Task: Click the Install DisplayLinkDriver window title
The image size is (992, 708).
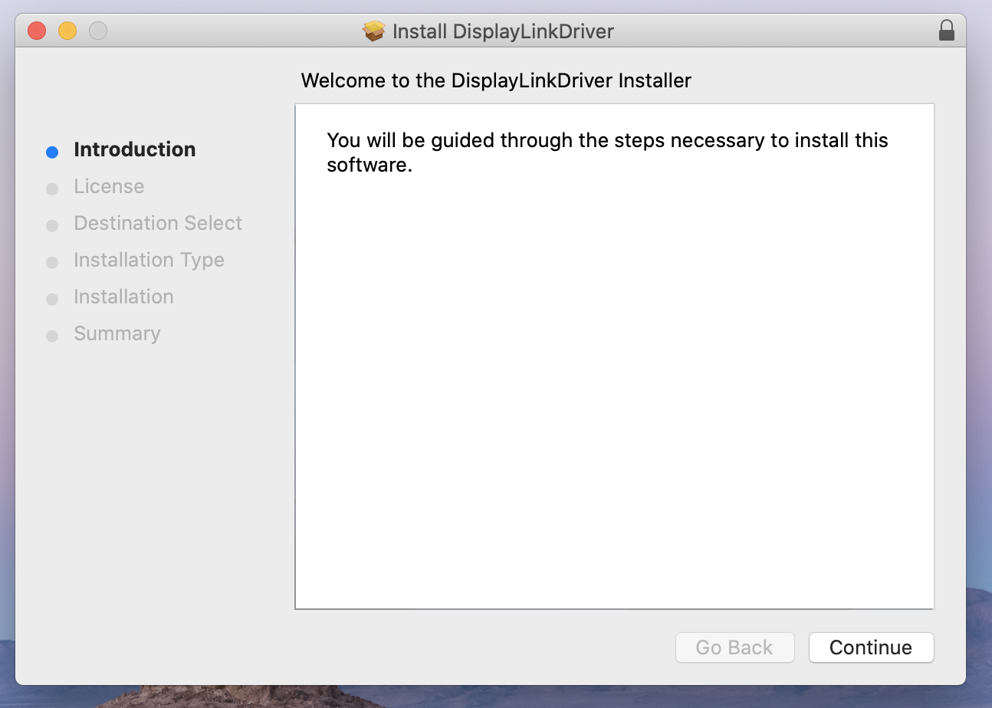Action: coord(503,31)
